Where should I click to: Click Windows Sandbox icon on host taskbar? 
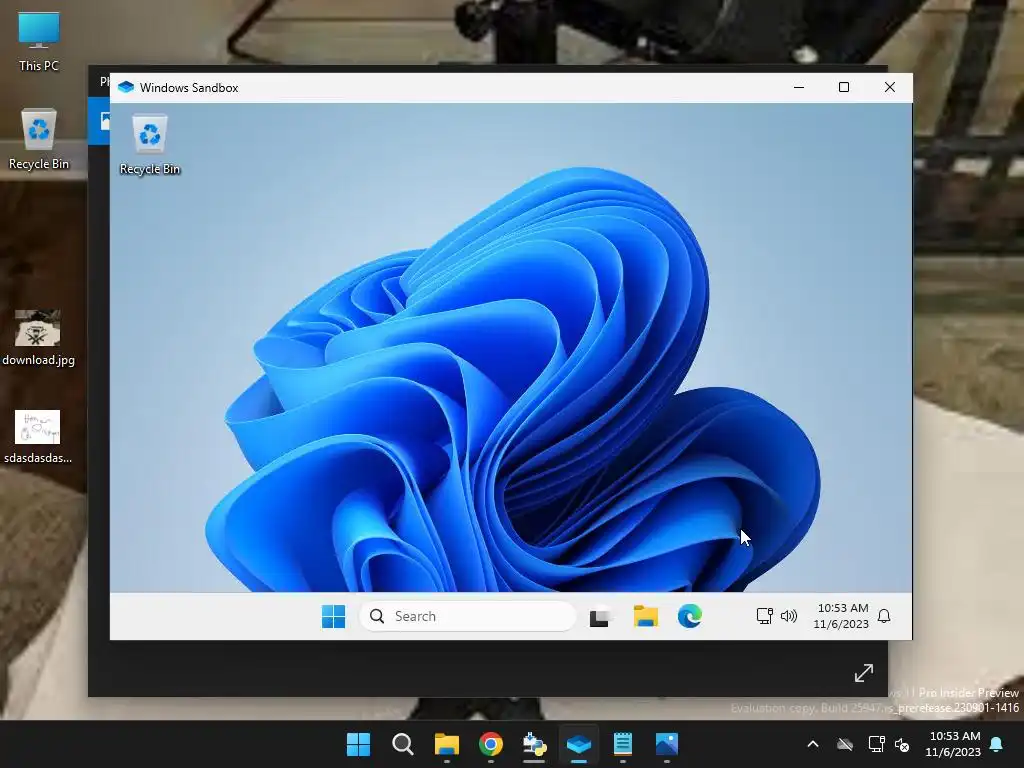click(579, 744)
